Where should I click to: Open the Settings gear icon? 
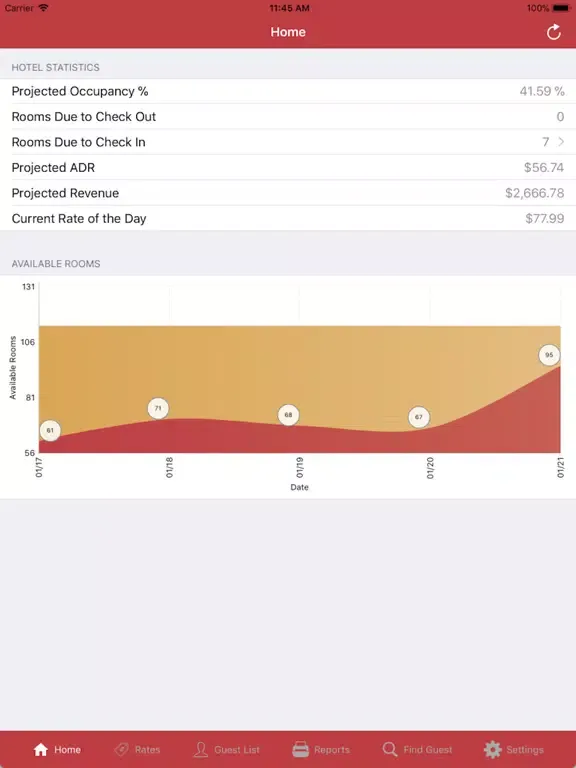(x=493, y=749)
